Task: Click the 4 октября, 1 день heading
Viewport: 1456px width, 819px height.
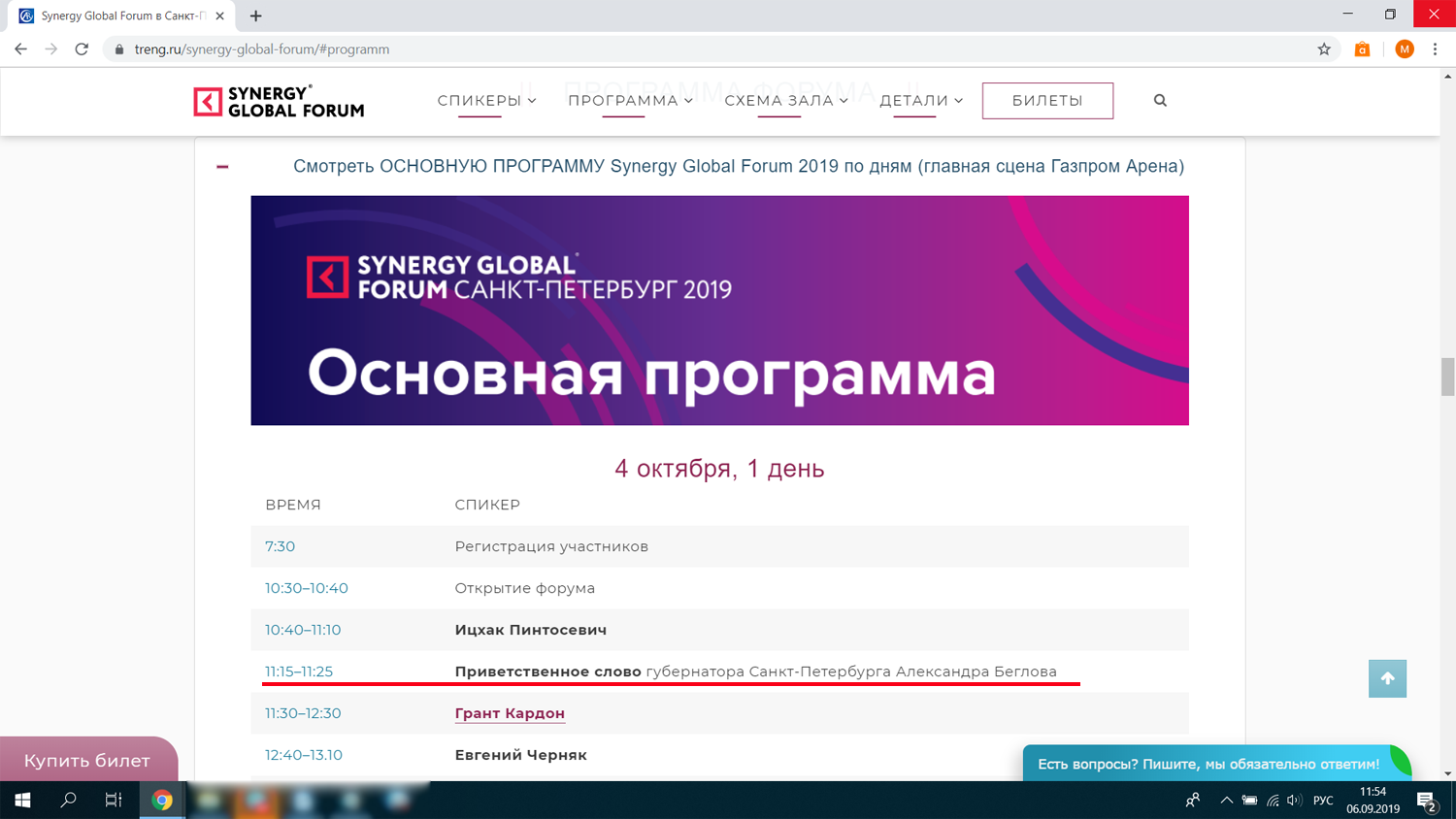Action: [x=719, y=468]
